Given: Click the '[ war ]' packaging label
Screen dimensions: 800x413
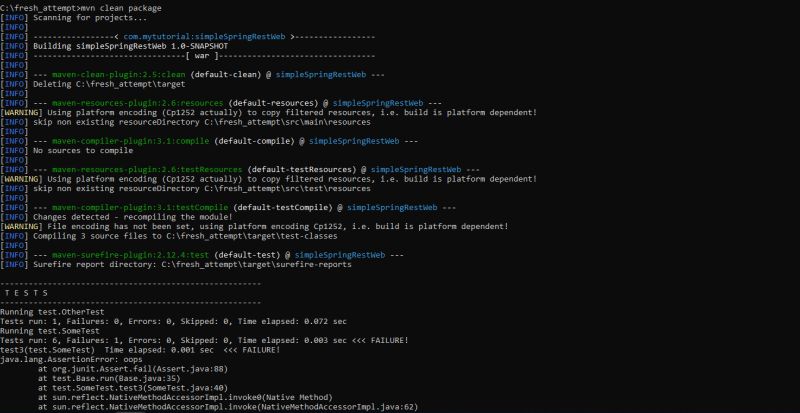Looking at the screenshot, I should (202, 56).
